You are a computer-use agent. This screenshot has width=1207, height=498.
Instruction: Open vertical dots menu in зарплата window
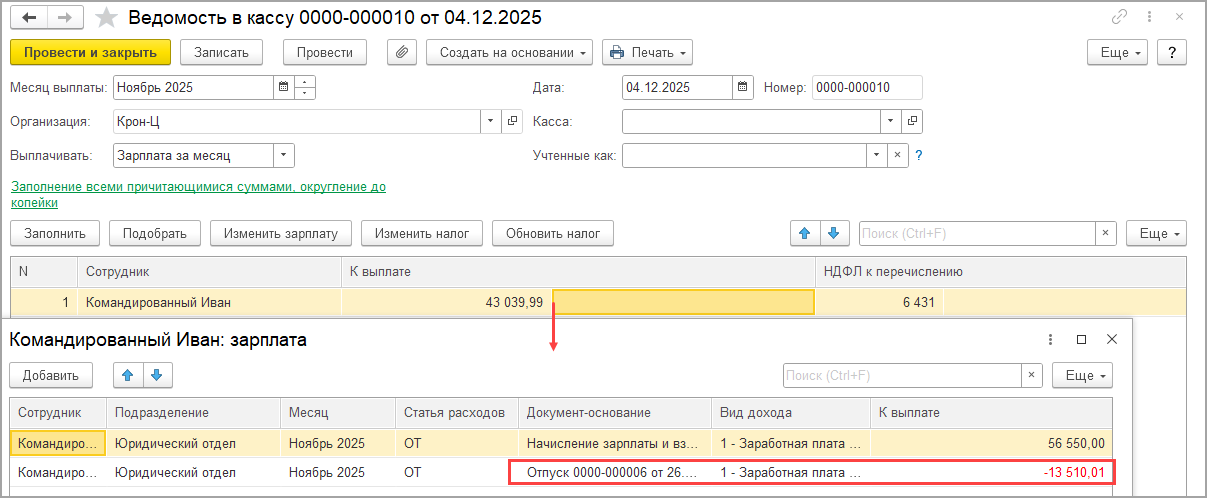pos(1050,340)
